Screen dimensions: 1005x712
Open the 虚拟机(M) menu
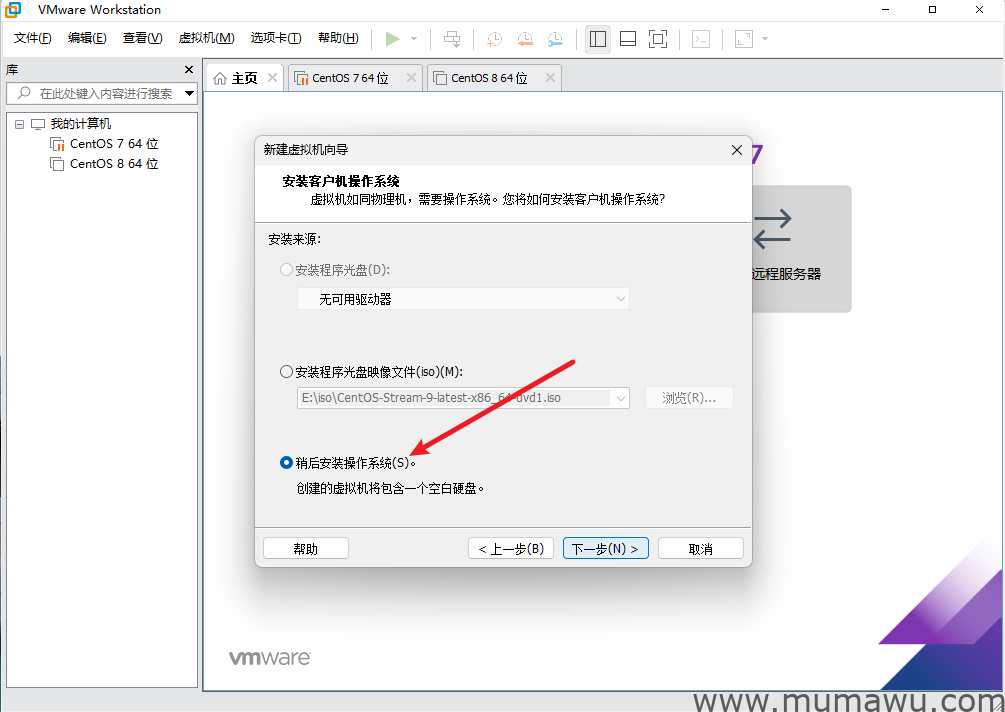[206, 38]
